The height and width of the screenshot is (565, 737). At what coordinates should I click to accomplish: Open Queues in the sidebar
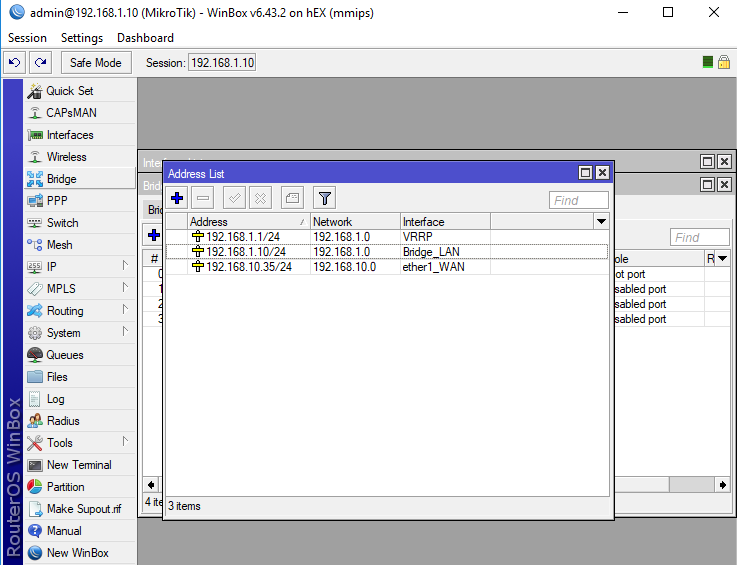click(80, 355)
